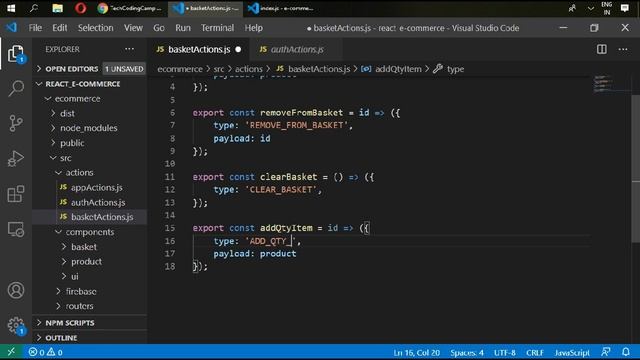Open the Source Control view
Image resolution: width=640 pixels, height=360 pixels.
(16, 123)
